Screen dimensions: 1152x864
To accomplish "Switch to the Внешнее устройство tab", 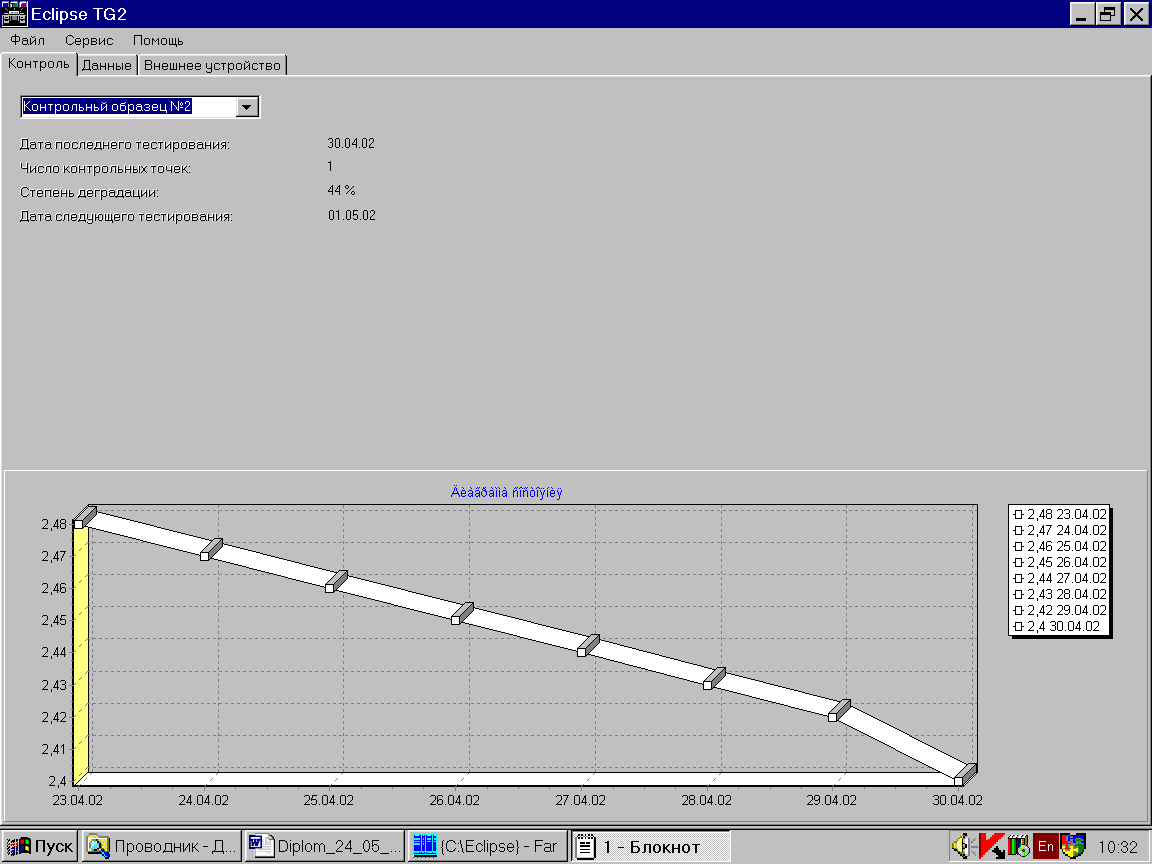I will pos(213,65).
